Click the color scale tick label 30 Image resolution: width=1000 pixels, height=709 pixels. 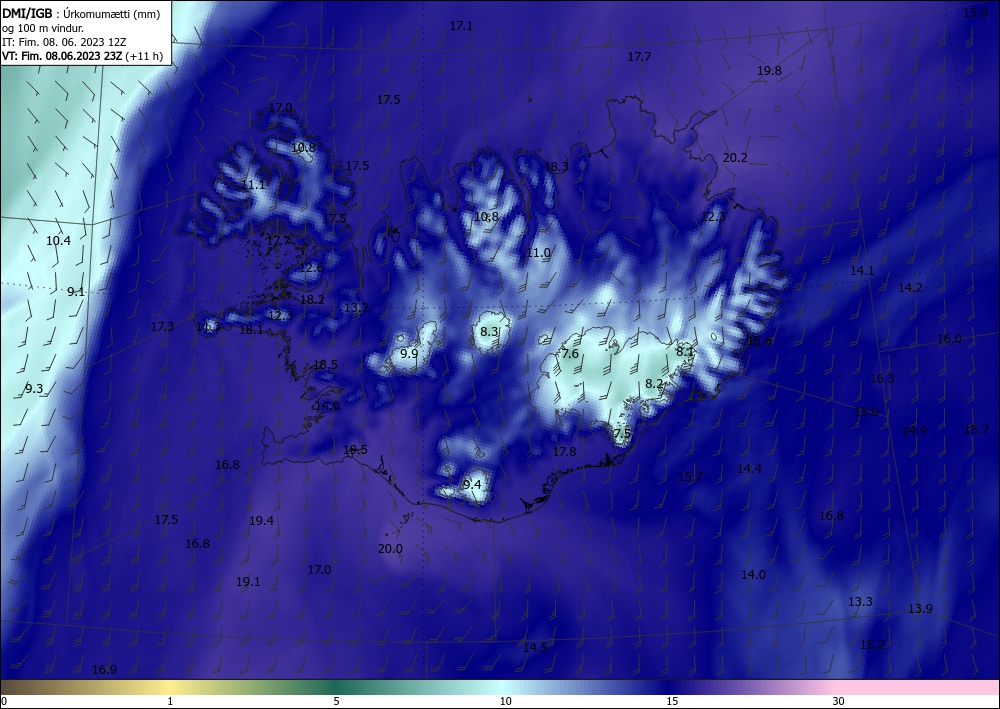coord(839,702)
